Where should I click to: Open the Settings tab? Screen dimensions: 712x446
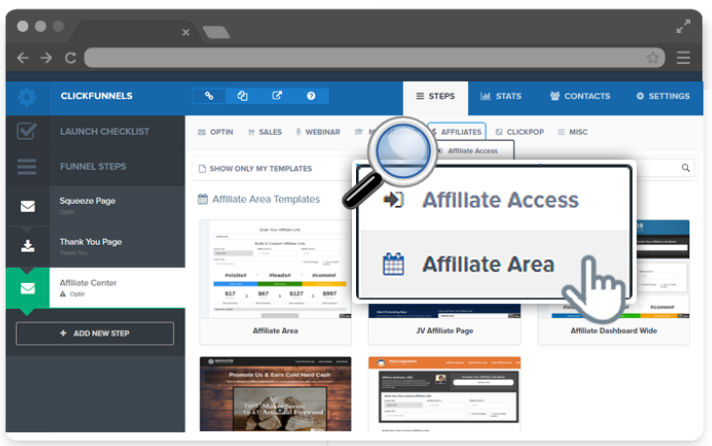(x=663, y=96)
